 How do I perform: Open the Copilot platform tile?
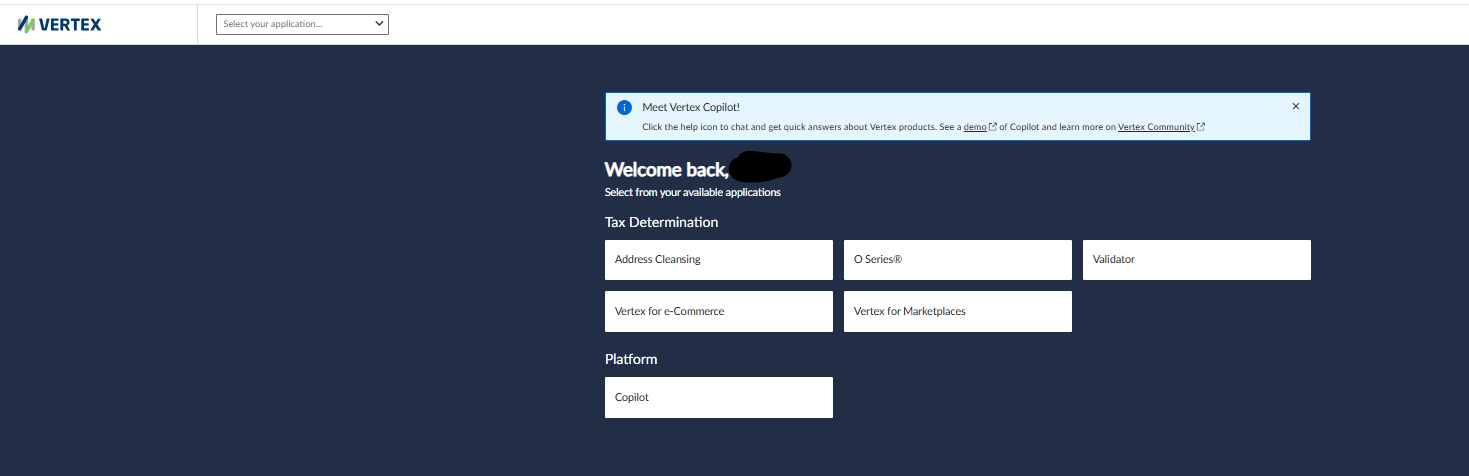click(718, 398)
